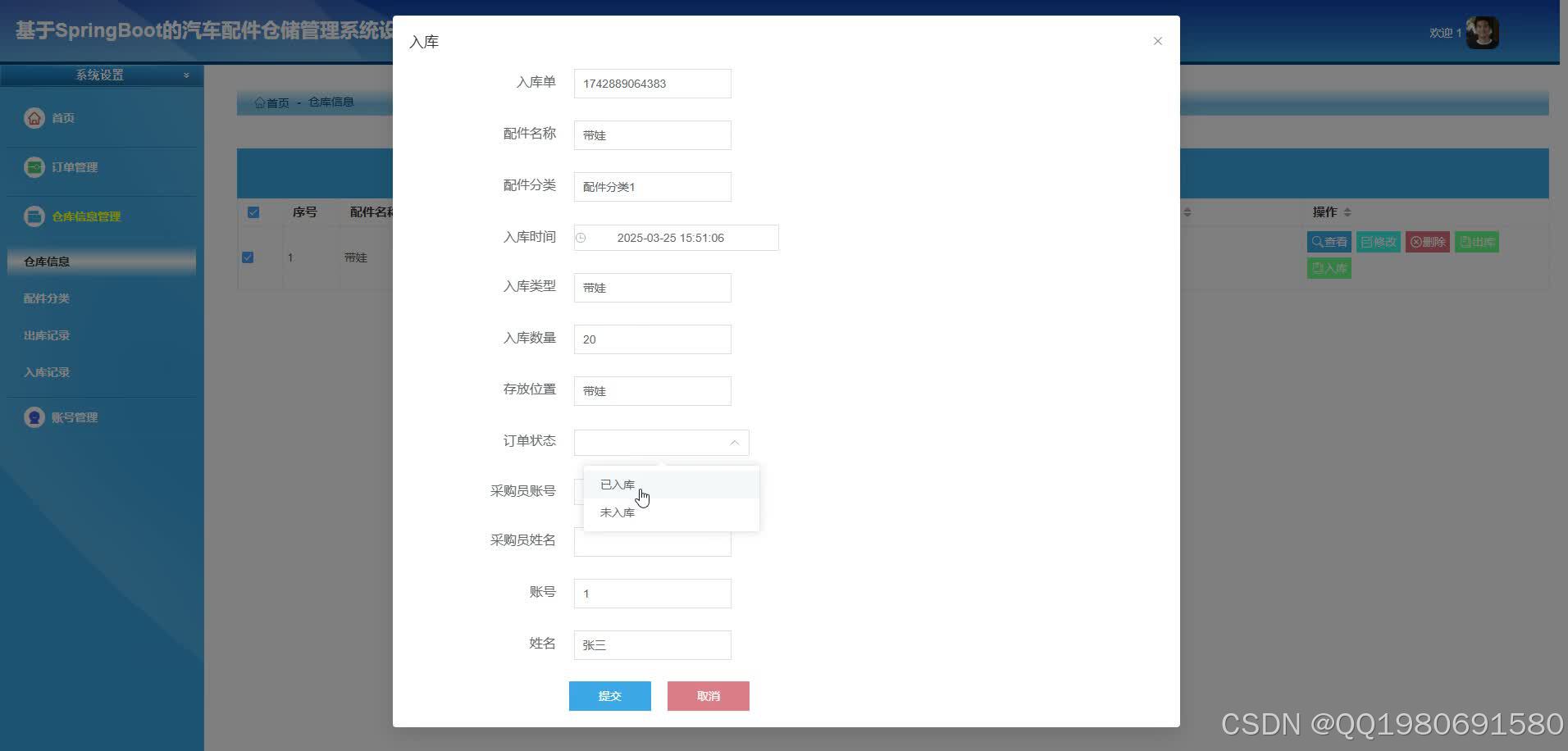Click the clock icon in 入库时间 field
This screenshot has width=1568, height=751.
pyautogui.click(x=582, y=238)
